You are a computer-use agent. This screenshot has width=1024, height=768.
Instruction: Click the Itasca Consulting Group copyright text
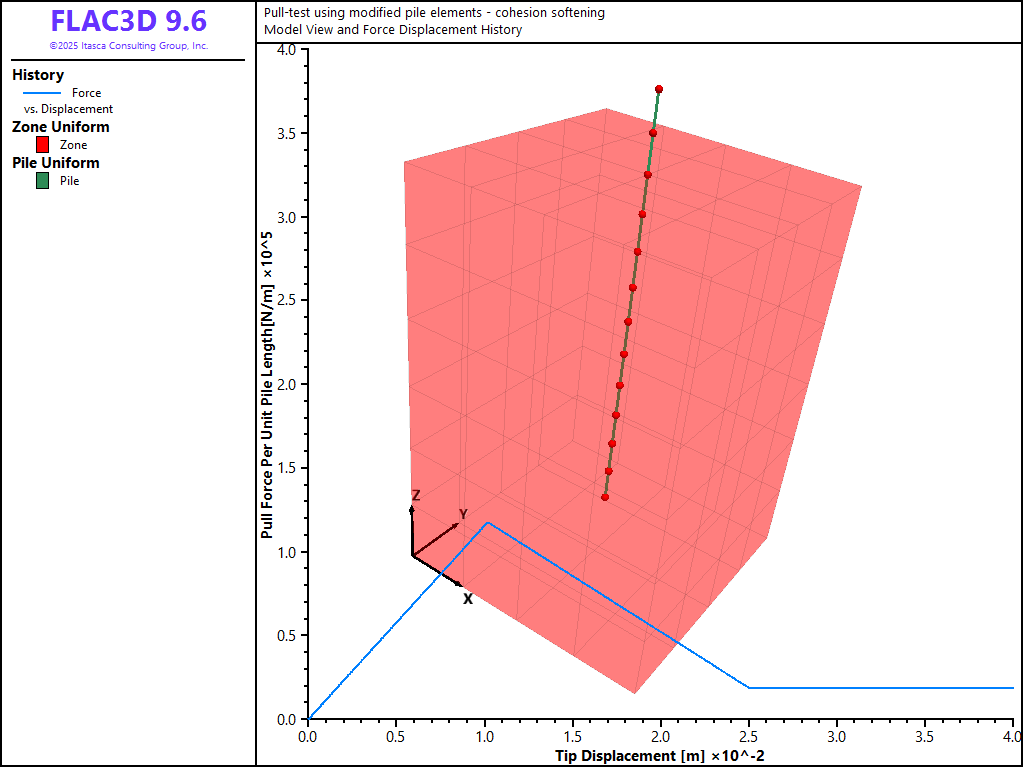point(128,46)
